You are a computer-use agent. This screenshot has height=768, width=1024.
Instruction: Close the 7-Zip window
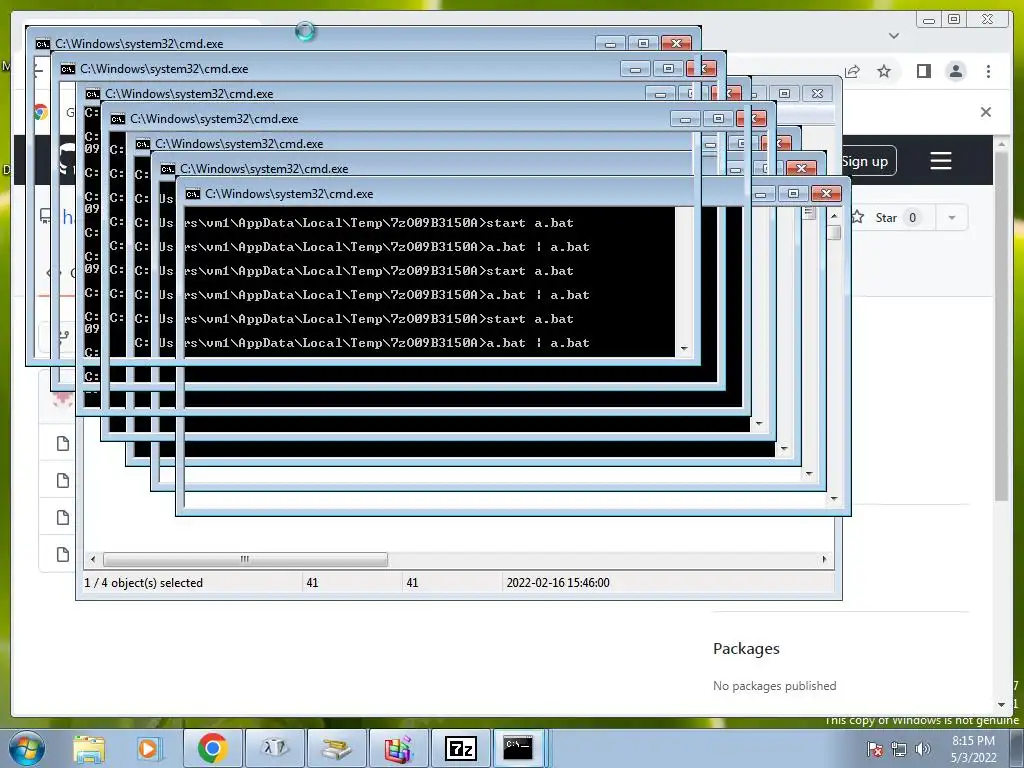tap(817, 93)
